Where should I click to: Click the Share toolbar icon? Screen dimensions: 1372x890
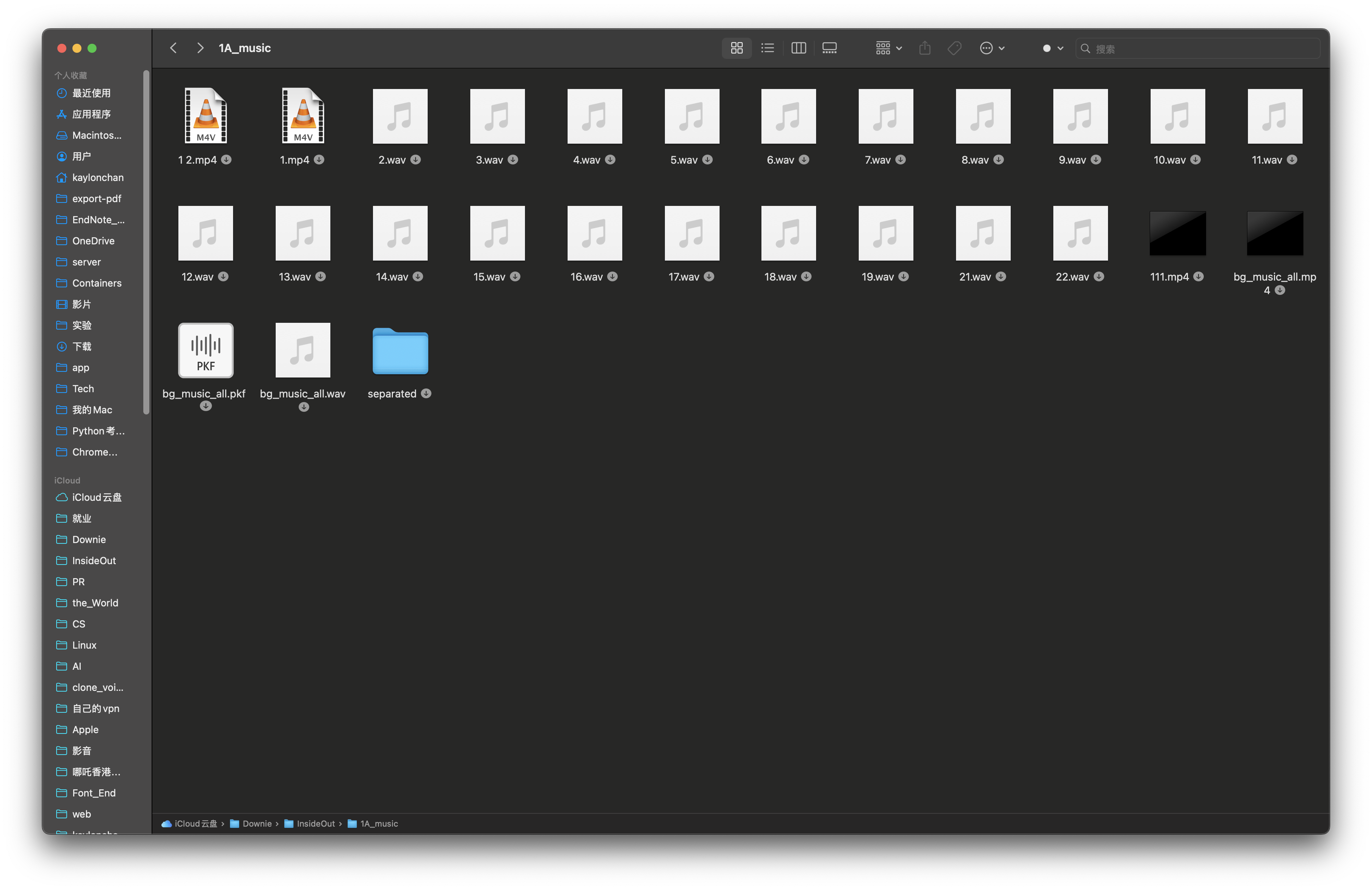point(925,48)
